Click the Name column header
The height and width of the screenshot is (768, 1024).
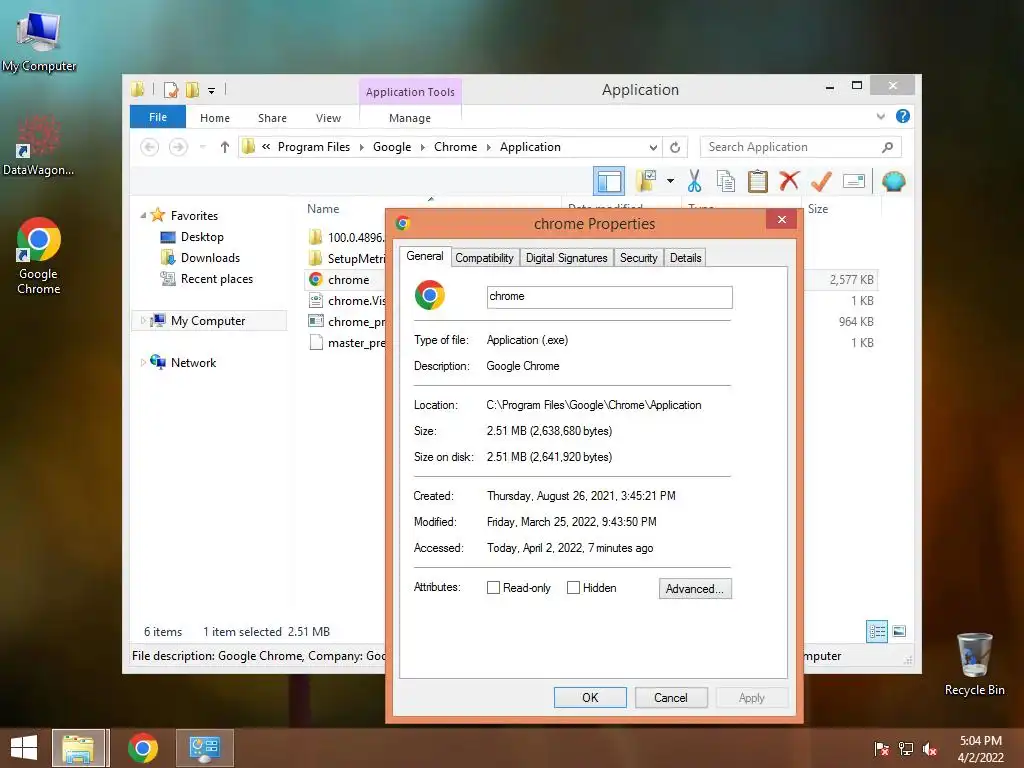[323, 209]
